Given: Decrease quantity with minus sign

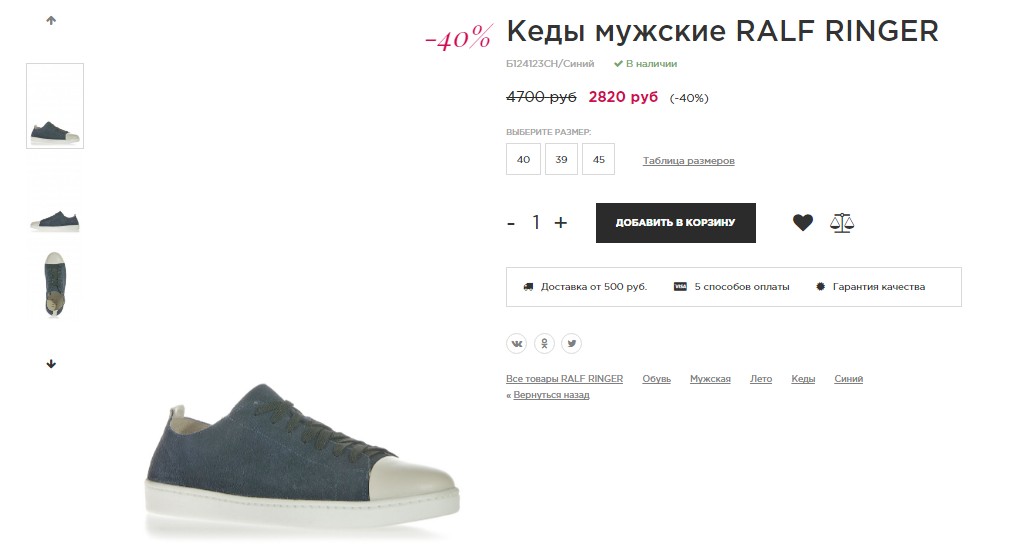Looking at the screenshot, I should (x=511, y=223).
